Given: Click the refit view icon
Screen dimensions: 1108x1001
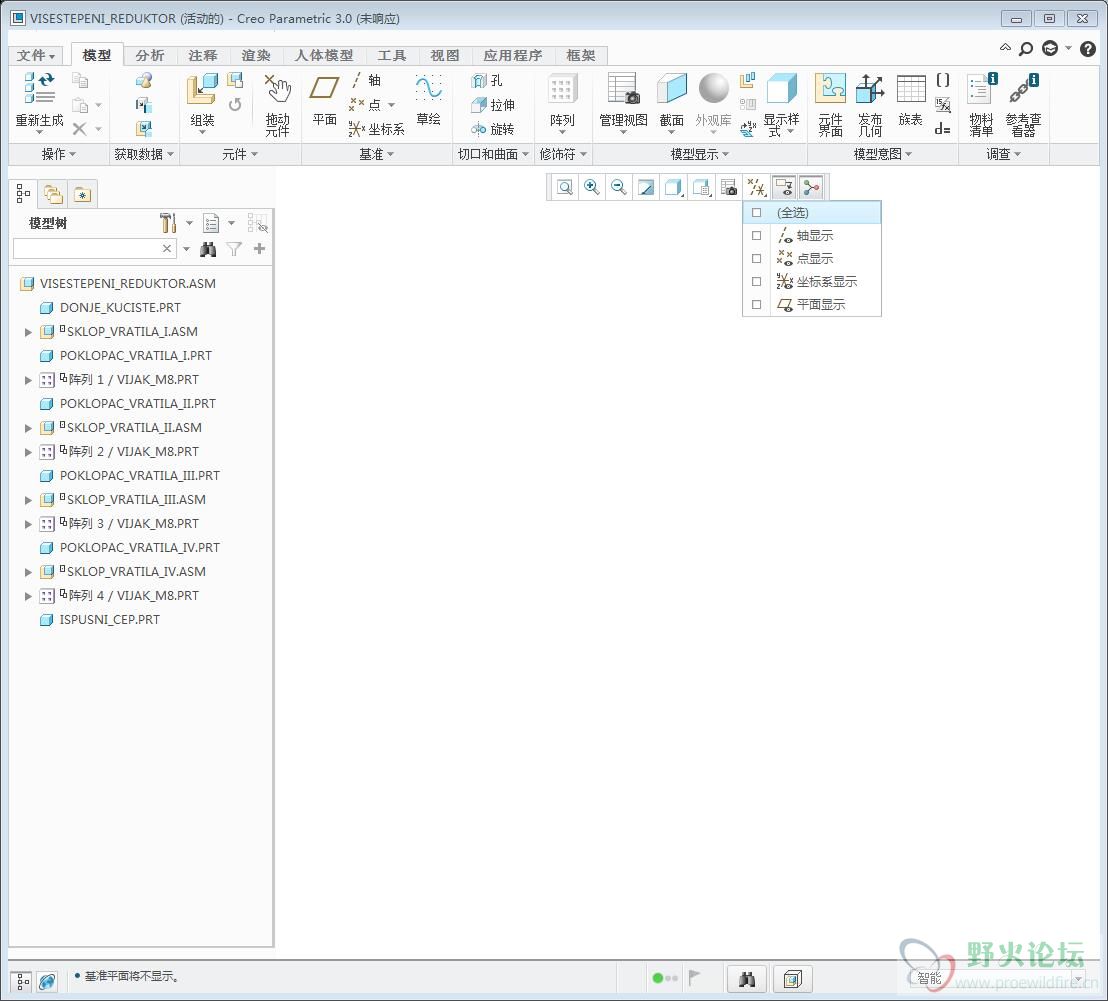Looking at the screenshot, I should point(565,187).
